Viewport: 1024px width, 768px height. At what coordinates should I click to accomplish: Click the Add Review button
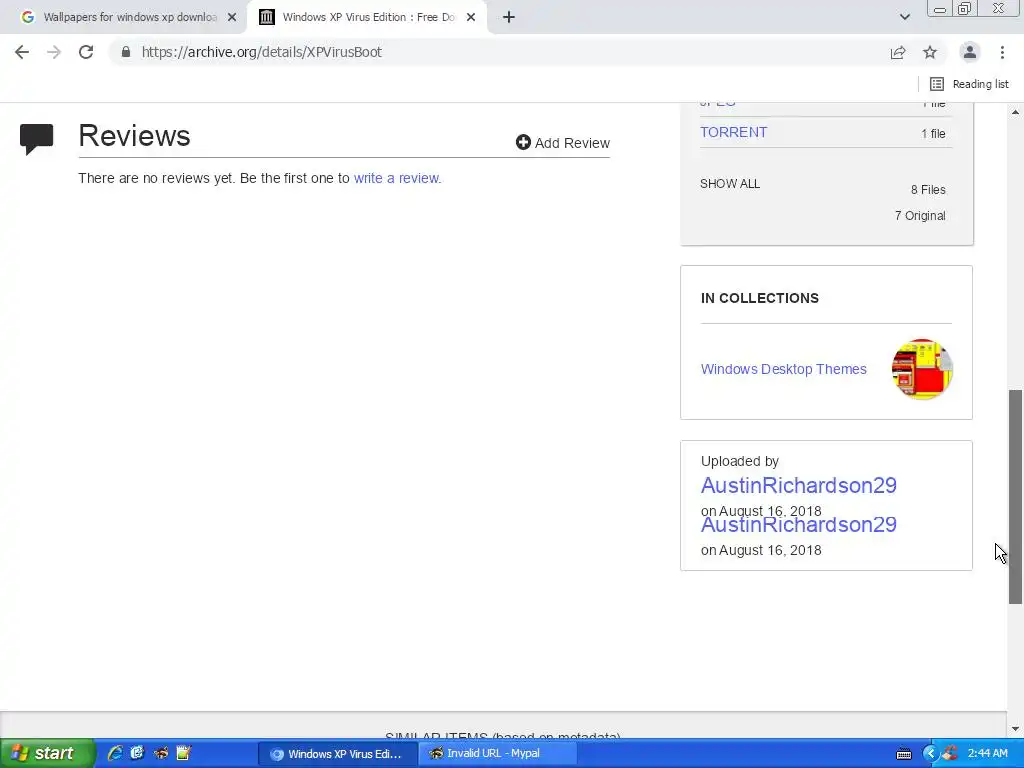tap(563, 142)
